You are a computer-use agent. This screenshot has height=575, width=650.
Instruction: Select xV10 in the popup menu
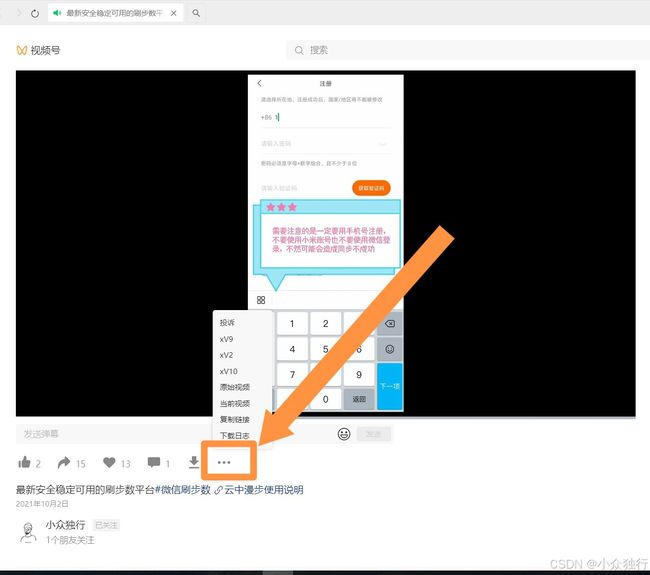tap(228, 371)
